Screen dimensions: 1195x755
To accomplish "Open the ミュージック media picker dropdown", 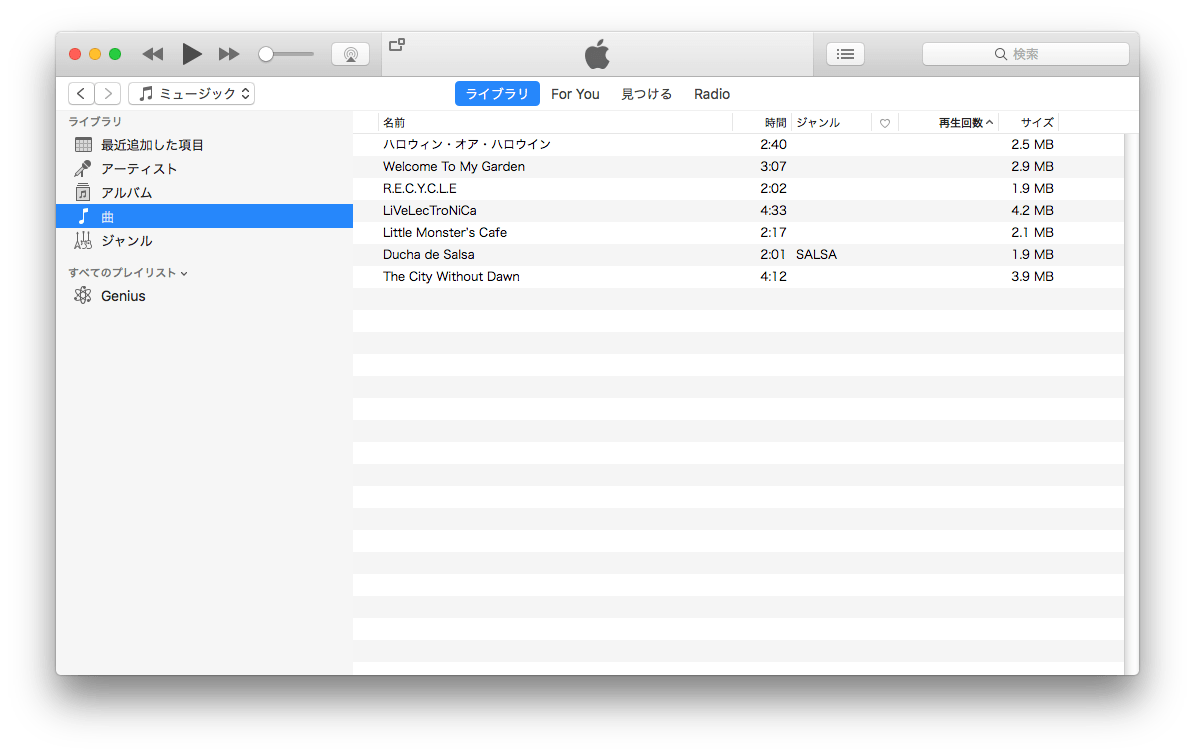I will [191, 94].
